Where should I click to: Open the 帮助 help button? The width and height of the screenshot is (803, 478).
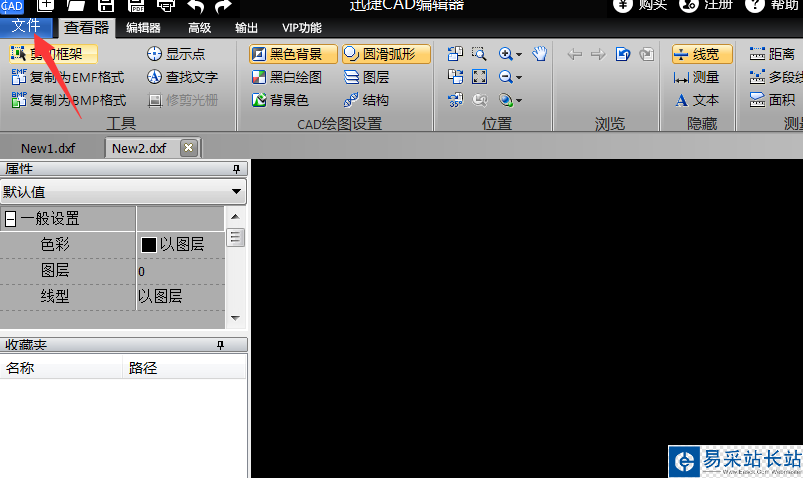coord(771,6)
